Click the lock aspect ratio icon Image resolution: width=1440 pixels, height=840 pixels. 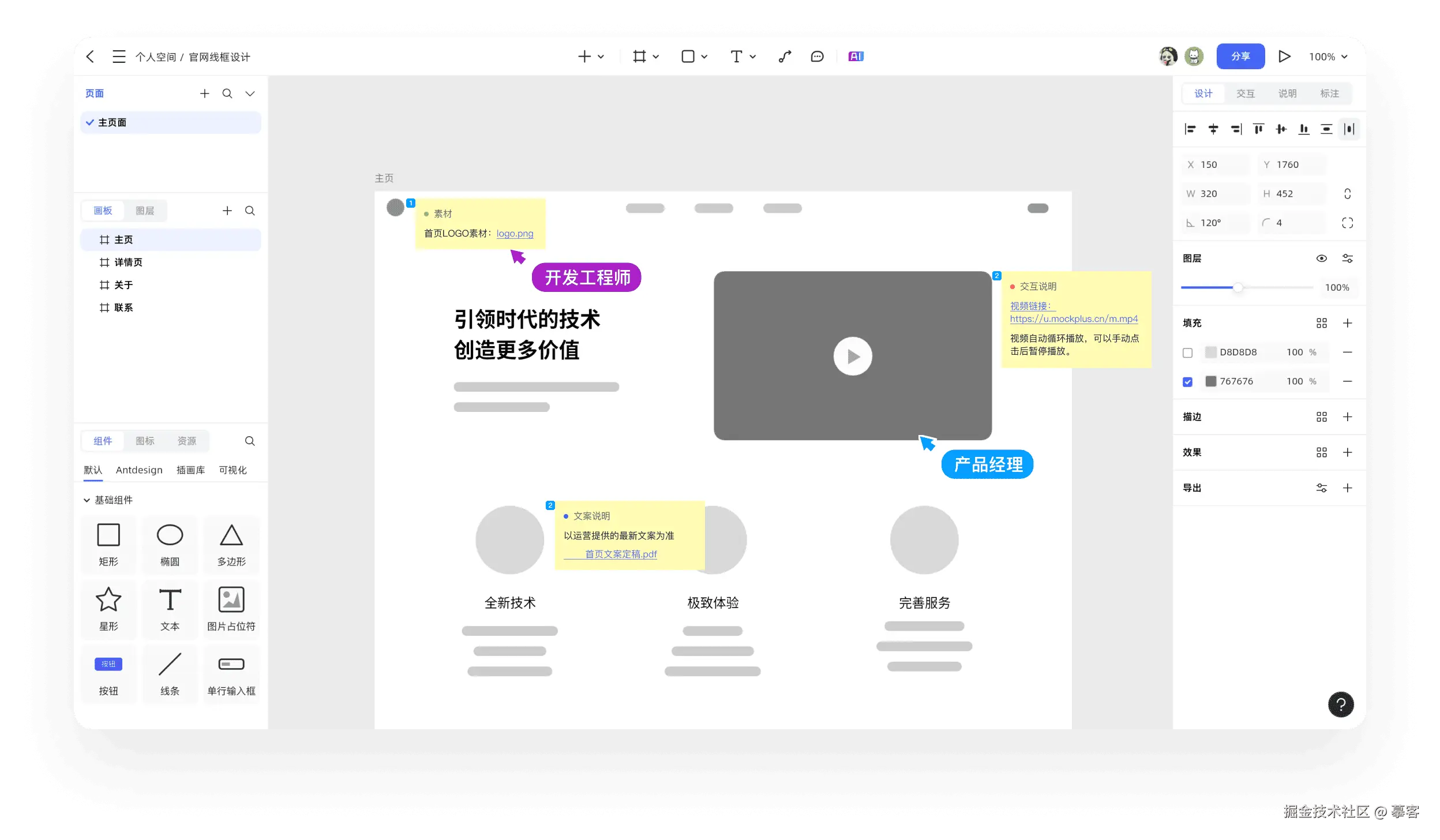tap(1347, 194)
